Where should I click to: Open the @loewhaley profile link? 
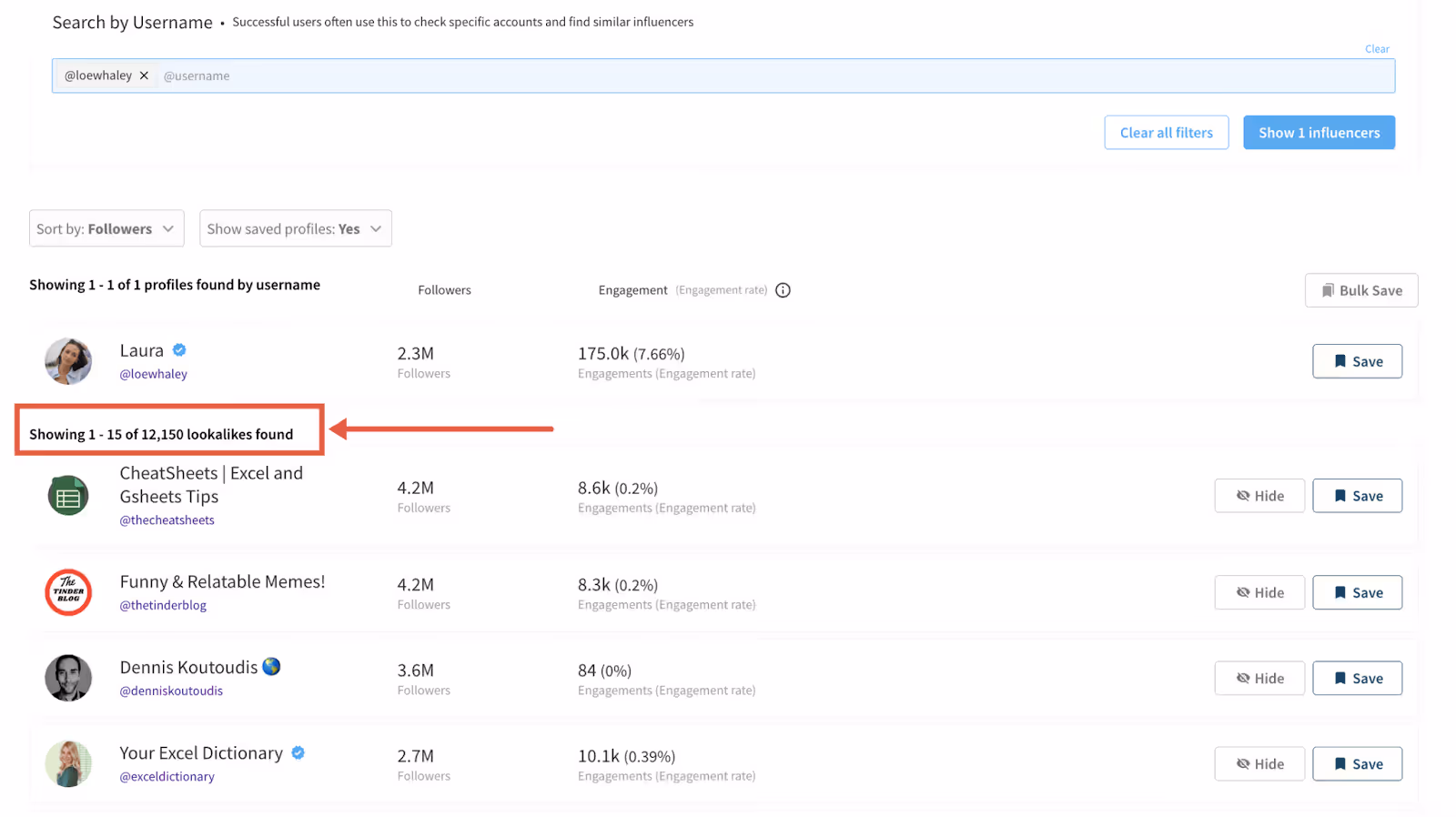pyautogui.click(x=154, y=374)
